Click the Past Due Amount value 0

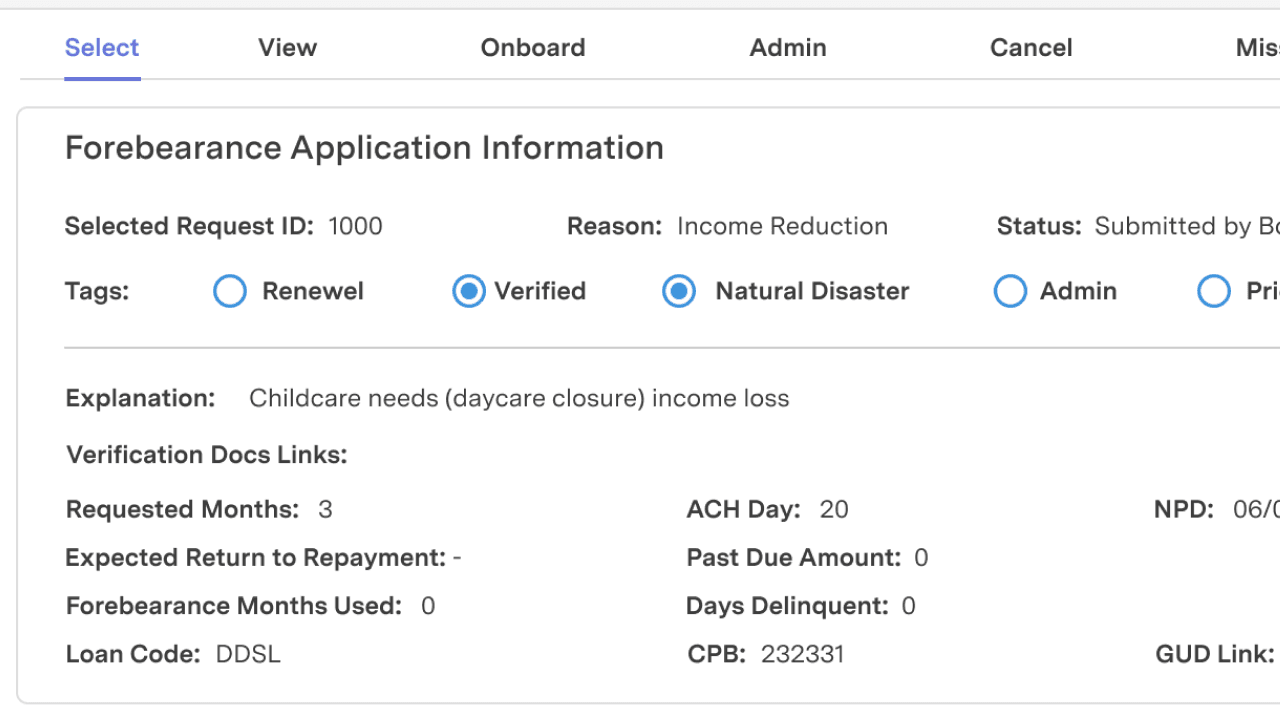click(921, 557)
